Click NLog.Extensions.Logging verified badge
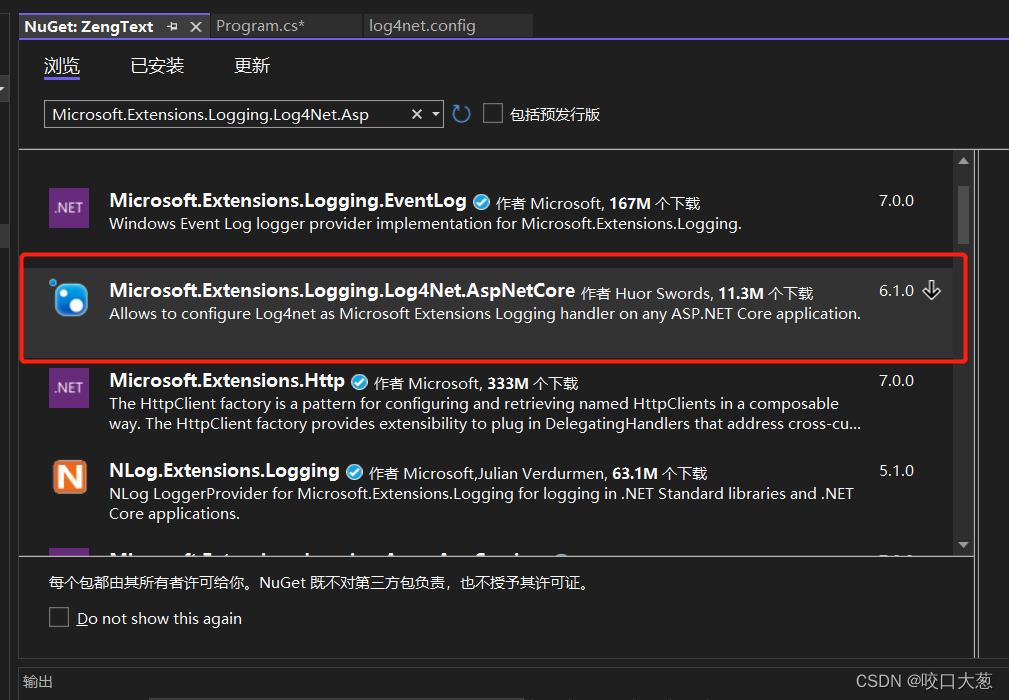1009x700 pixels. point(355,472)
